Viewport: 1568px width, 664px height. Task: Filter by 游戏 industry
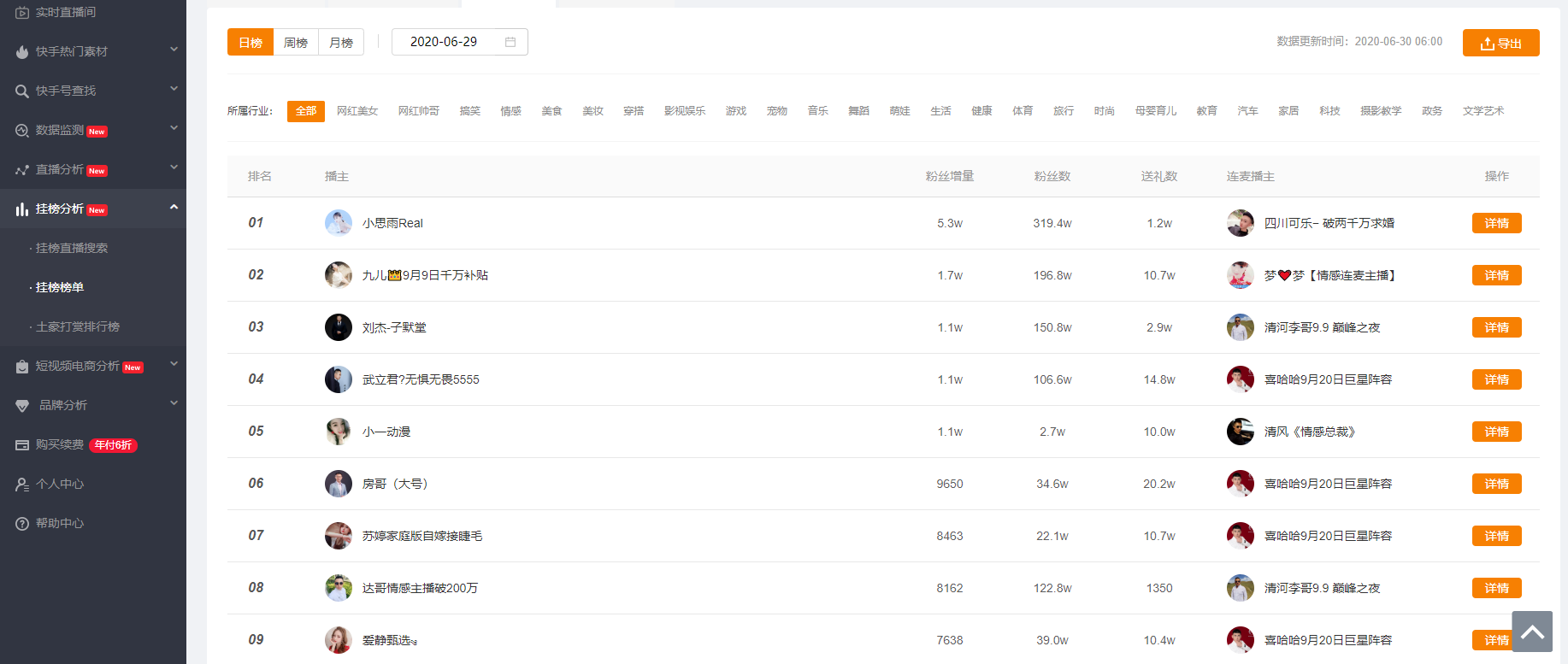[736, 111]
